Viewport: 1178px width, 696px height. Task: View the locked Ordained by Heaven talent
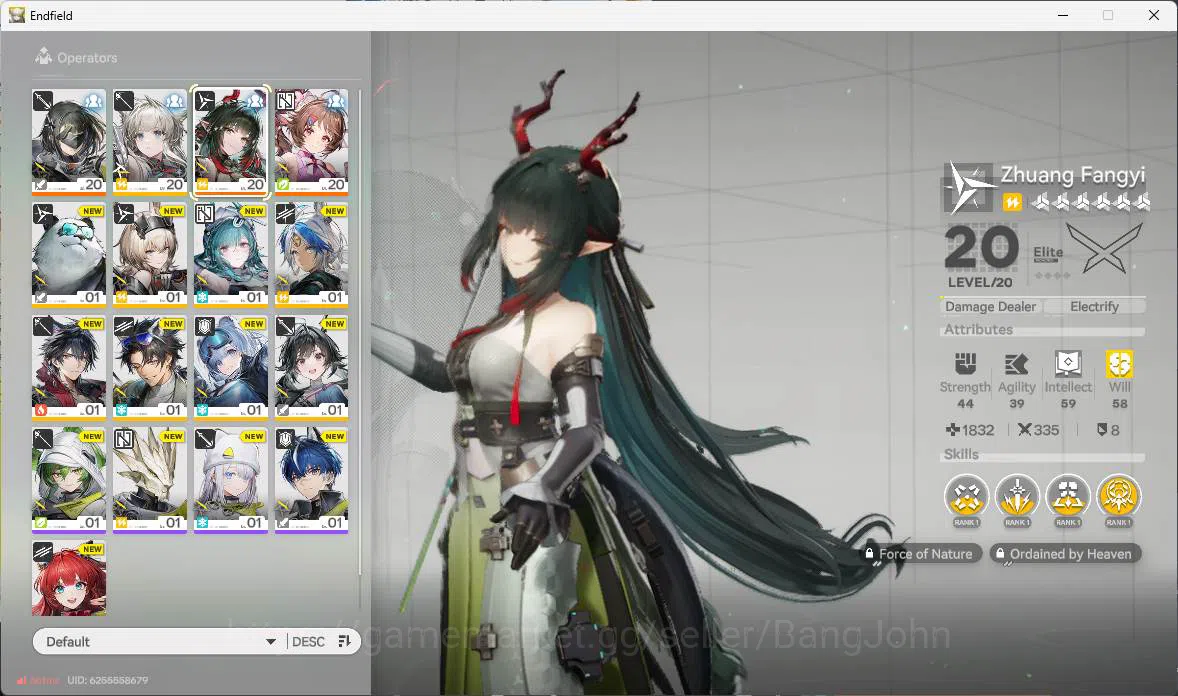(1065, 554)
